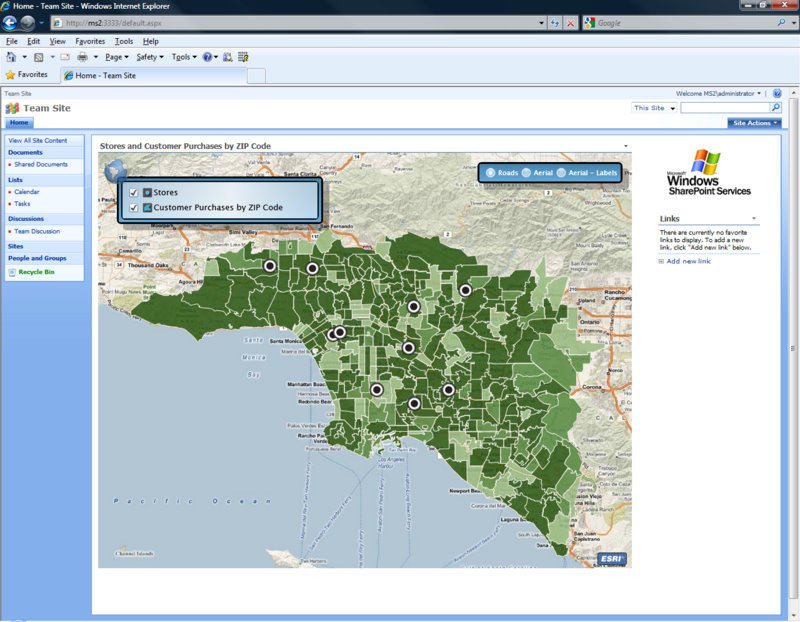Open the Site Actions dropdown
This screenshot has width=800, height=622.
[x=755, y=123]
